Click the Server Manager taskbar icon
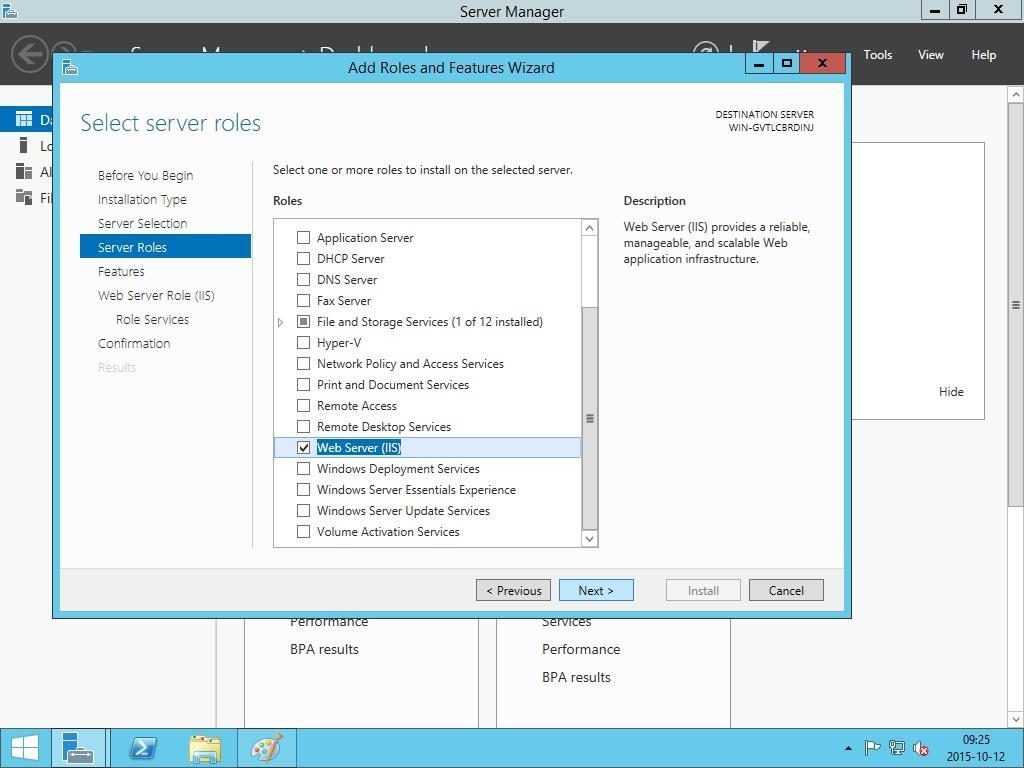The image size is (1024, 768). tap(78, 748)
